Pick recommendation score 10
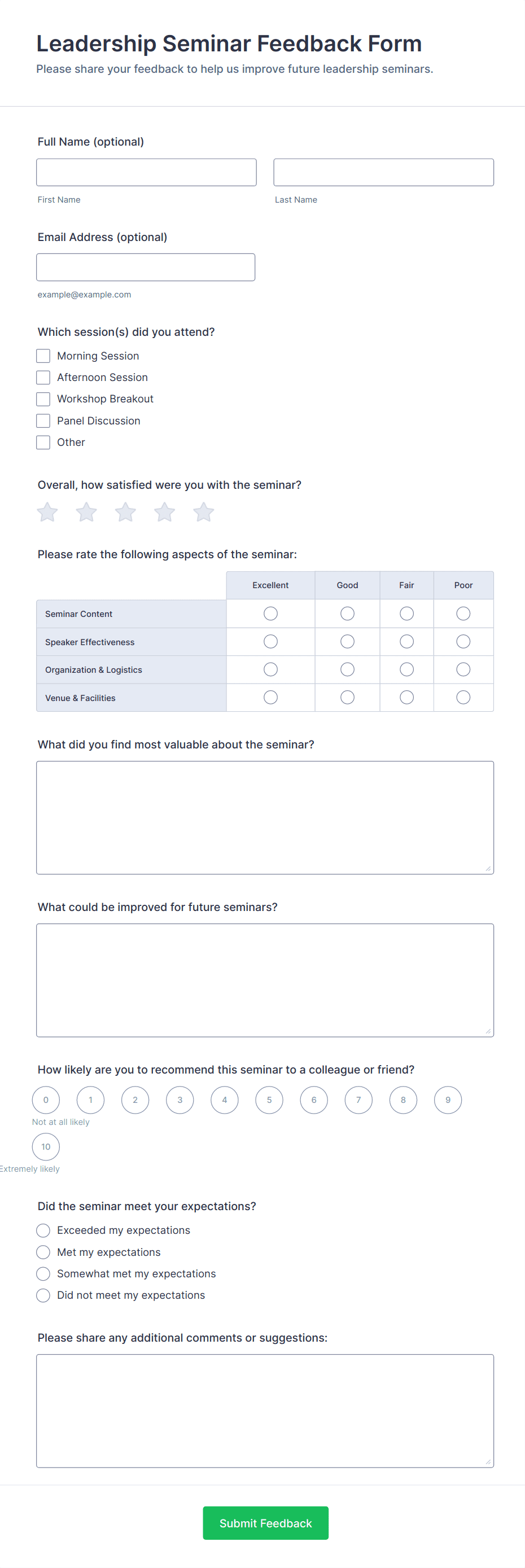Screen dimensions: 525x1568 (46, 1147)
